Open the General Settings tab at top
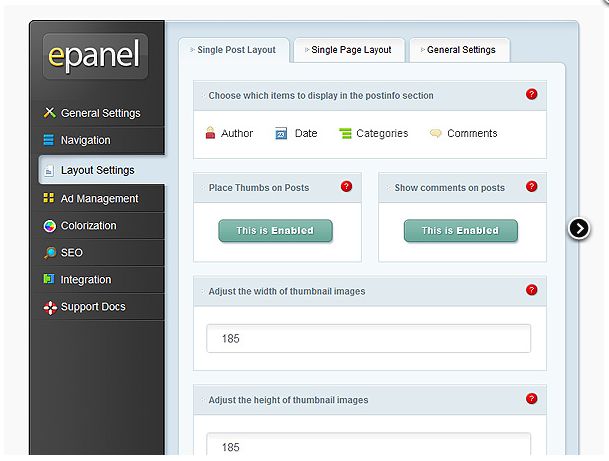The width and height of the screenshot is (609, 461). 459,50
